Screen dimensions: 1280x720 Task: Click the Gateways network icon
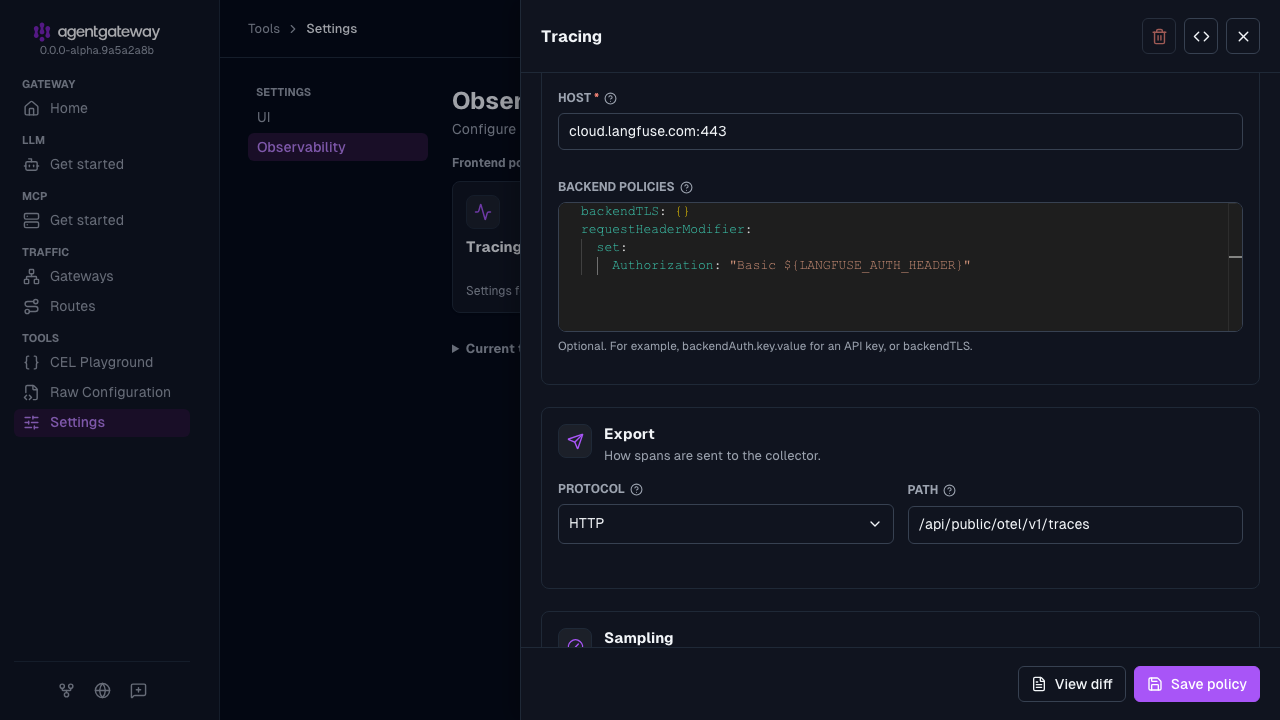click(32, 276)
